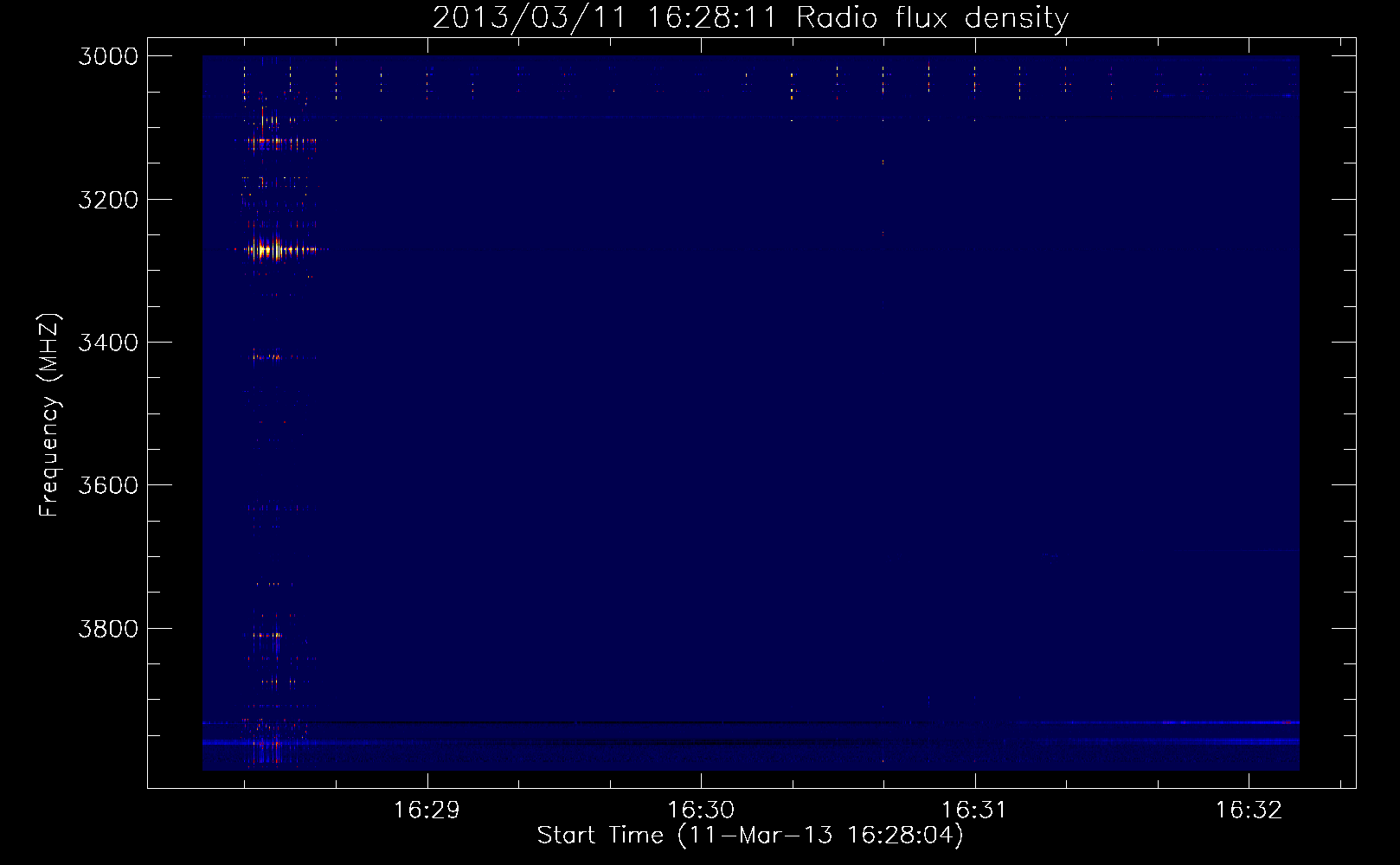1400x865 pixels.
Task: Click the plot title '2013/03/11 16:28:11 Radio flux density'
Action: (x=750, y=17)
